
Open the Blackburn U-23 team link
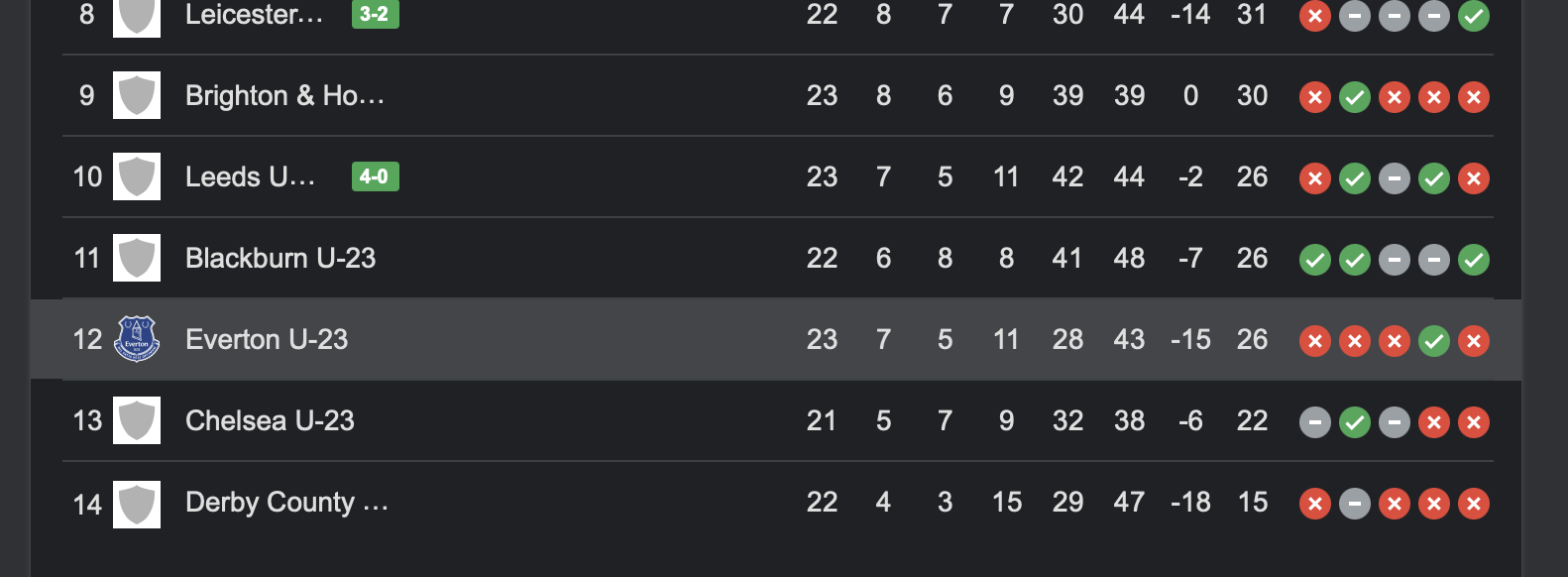click(280, 258)
